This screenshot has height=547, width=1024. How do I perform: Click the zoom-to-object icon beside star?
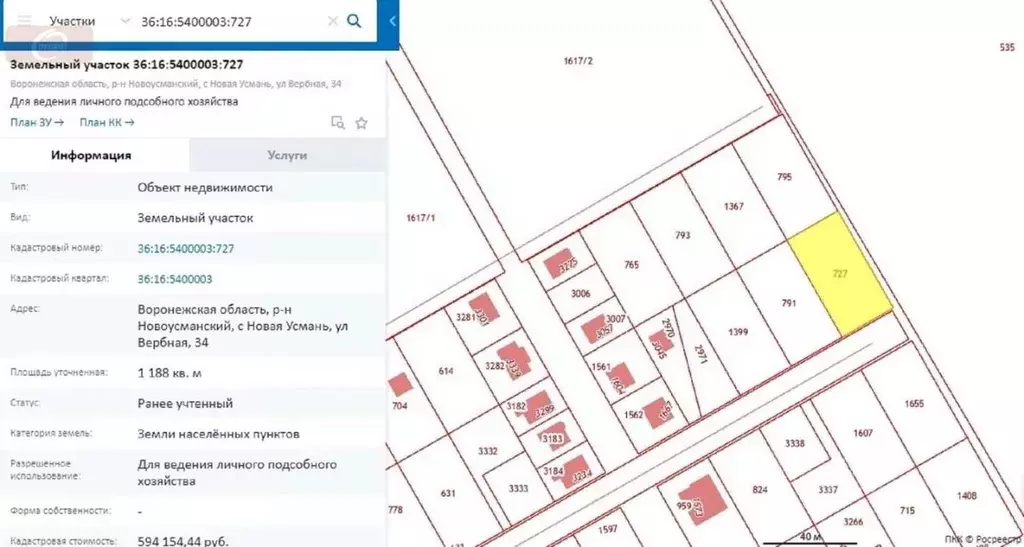(x=338, y=123)
